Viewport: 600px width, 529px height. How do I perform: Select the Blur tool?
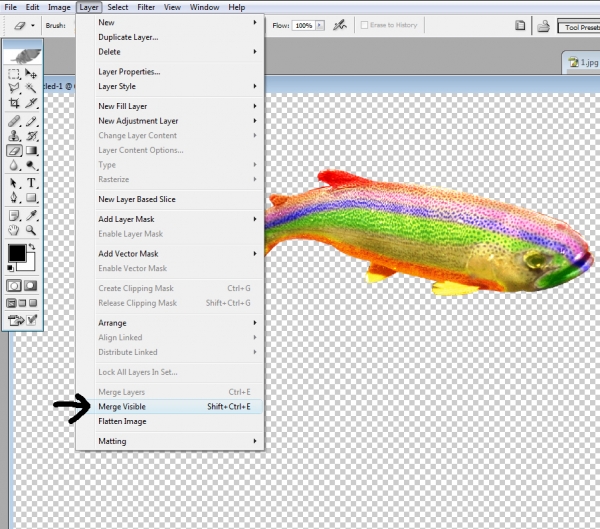tap(14, 165)
